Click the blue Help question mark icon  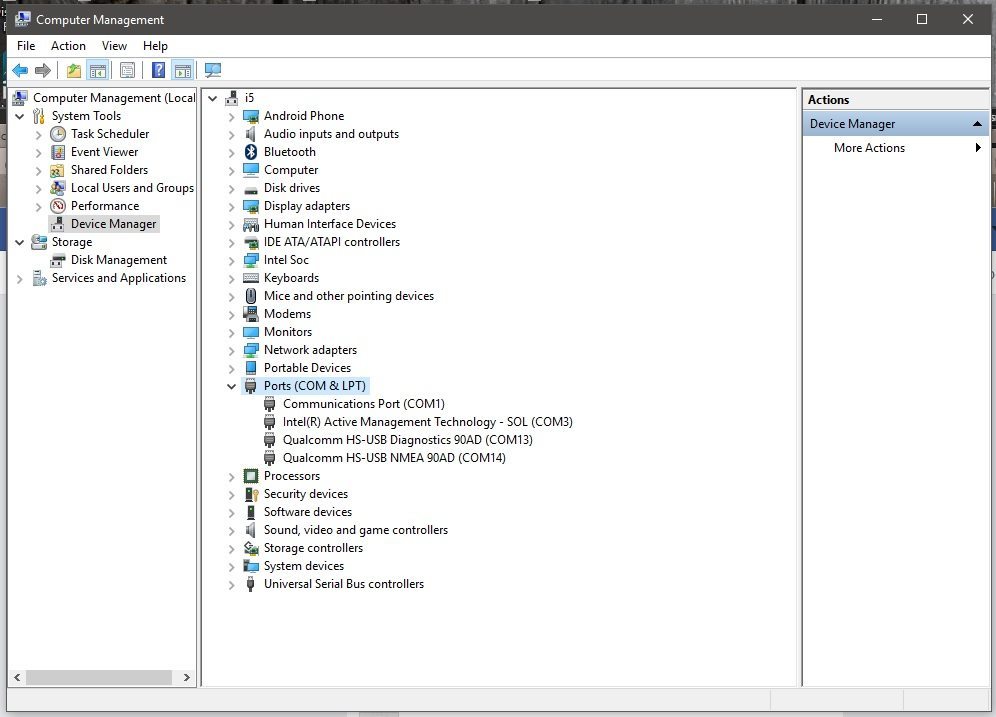click(158, 70)
